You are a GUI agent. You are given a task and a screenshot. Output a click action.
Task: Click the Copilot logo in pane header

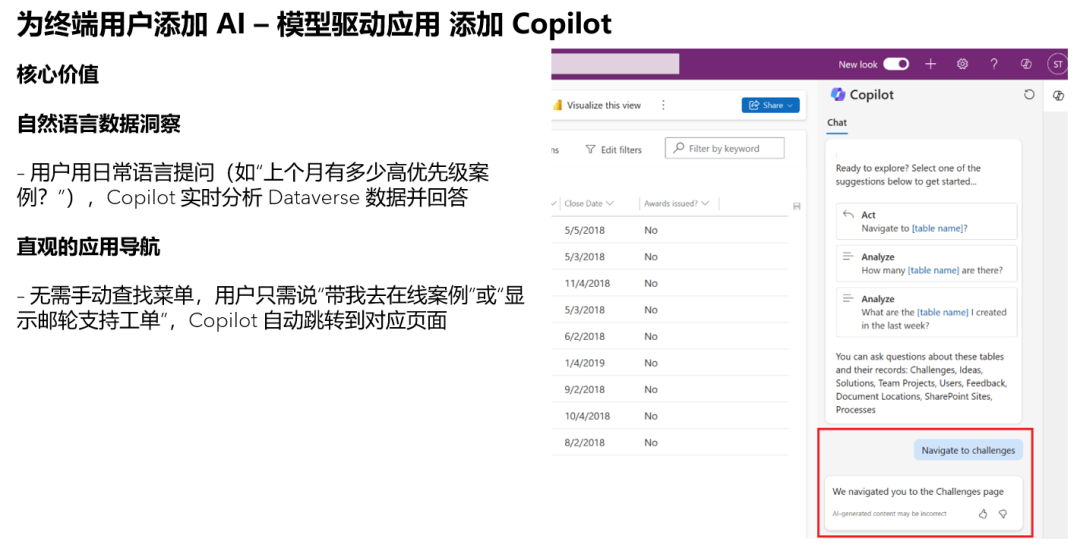838,94
